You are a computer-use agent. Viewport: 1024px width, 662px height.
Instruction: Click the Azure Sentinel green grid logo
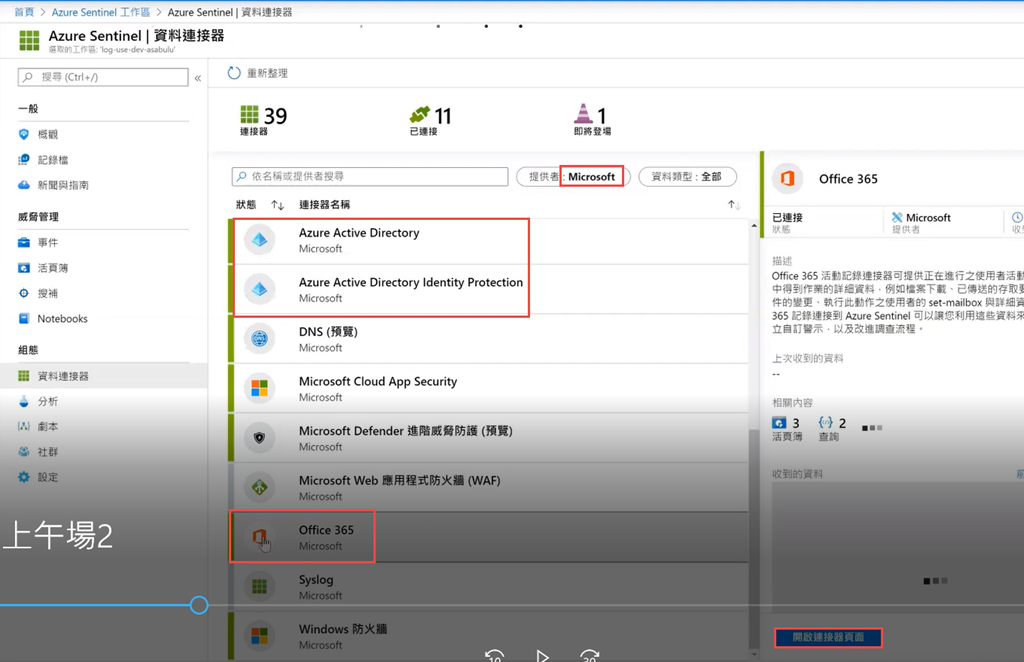pyautogui.click(x=29, y=40)
